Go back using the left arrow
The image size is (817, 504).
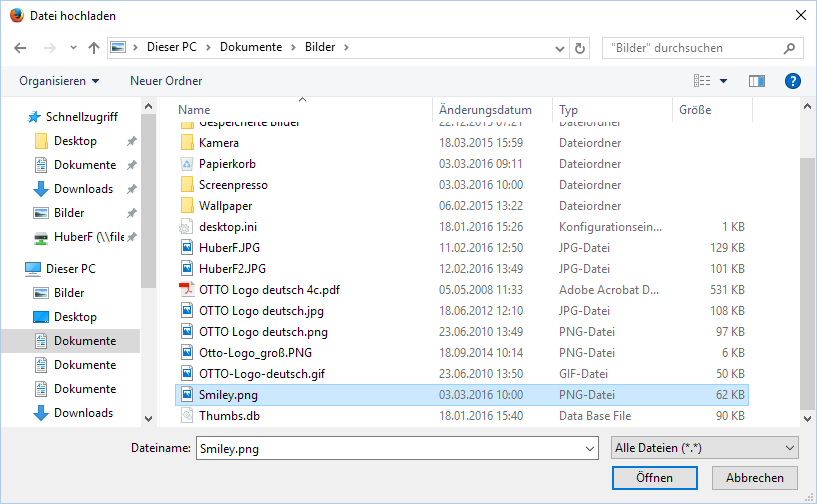point(20,48)
